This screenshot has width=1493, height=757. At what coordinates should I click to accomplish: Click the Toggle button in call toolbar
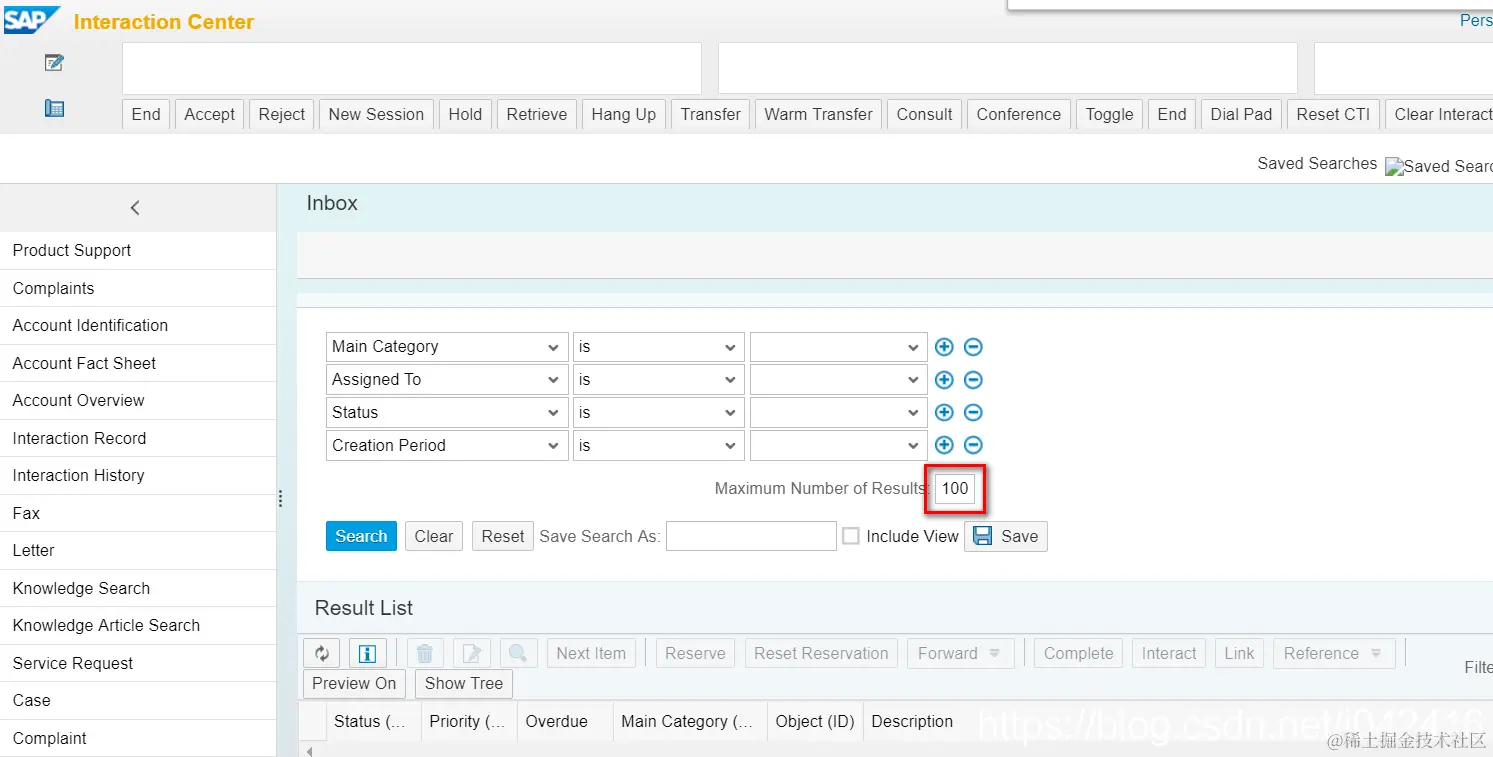click(x=1110, y=114)
